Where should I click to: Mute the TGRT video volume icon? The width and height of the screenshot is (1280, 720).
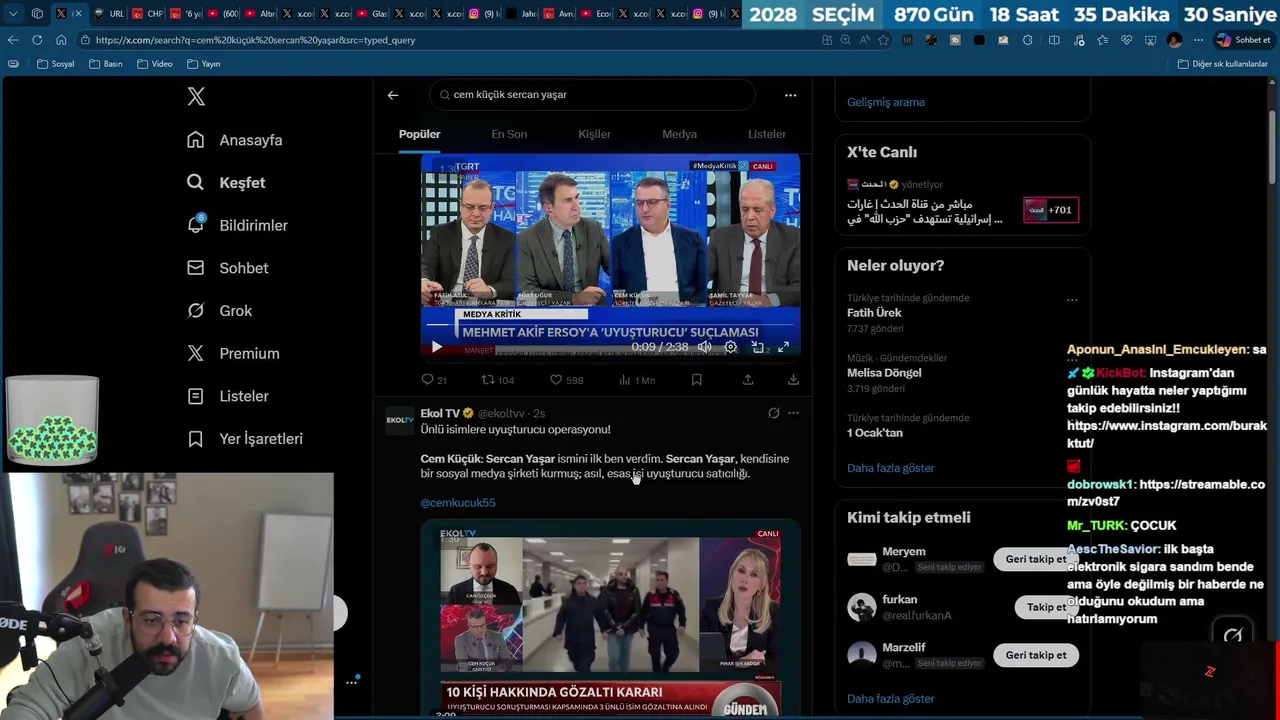click(x=704, y=347)
